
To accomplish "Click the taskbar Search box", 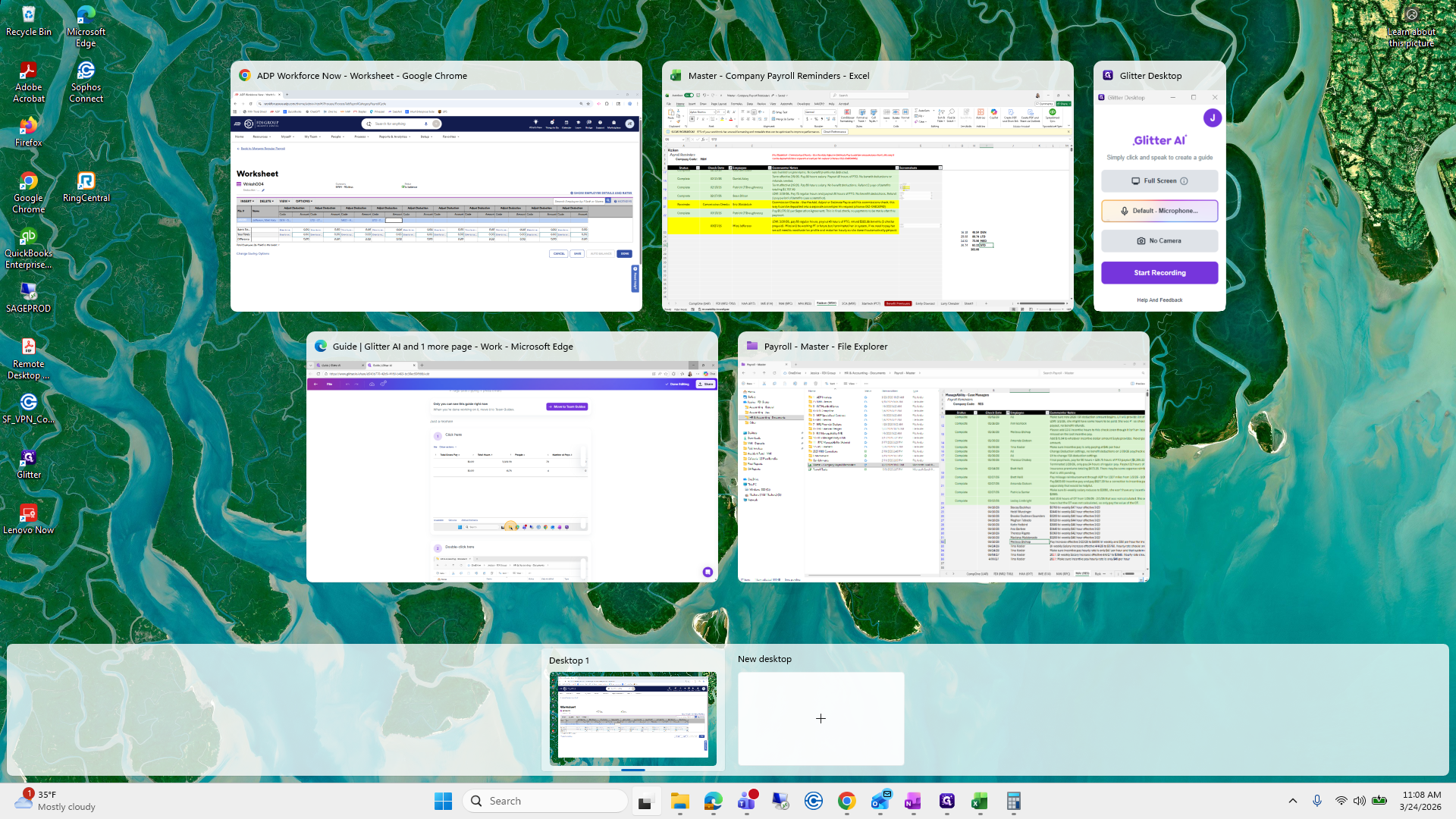I will click(546, 801).
